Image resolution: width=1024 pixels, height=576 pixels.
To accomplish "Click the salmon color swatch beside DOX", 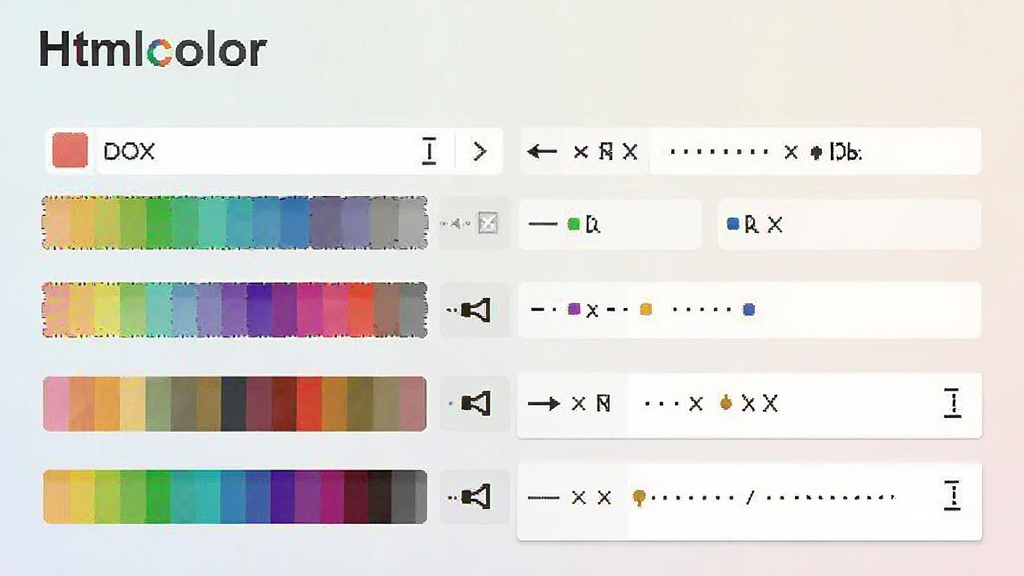I will click(x=70, y=150).
